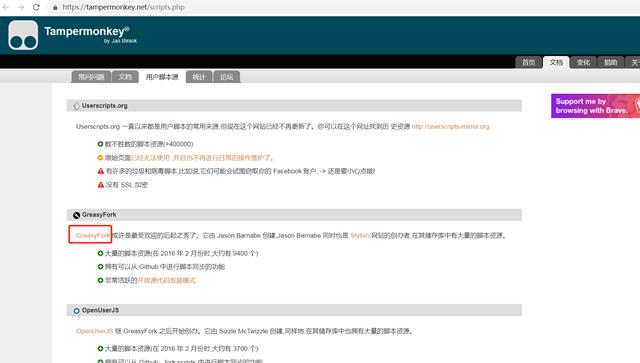Click the Tampermonkey title text
The image size is (640, 363).
point(87,31)
